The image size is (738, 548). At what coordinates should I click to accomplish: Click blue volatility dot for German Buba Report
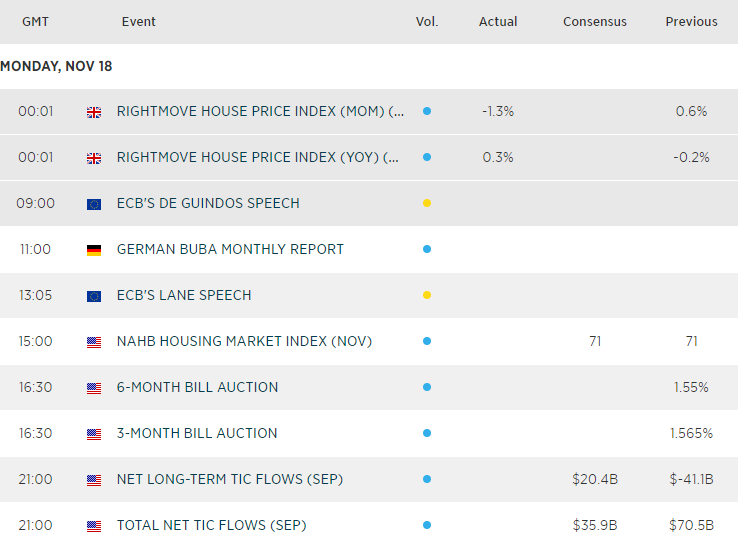click(427, 250)
